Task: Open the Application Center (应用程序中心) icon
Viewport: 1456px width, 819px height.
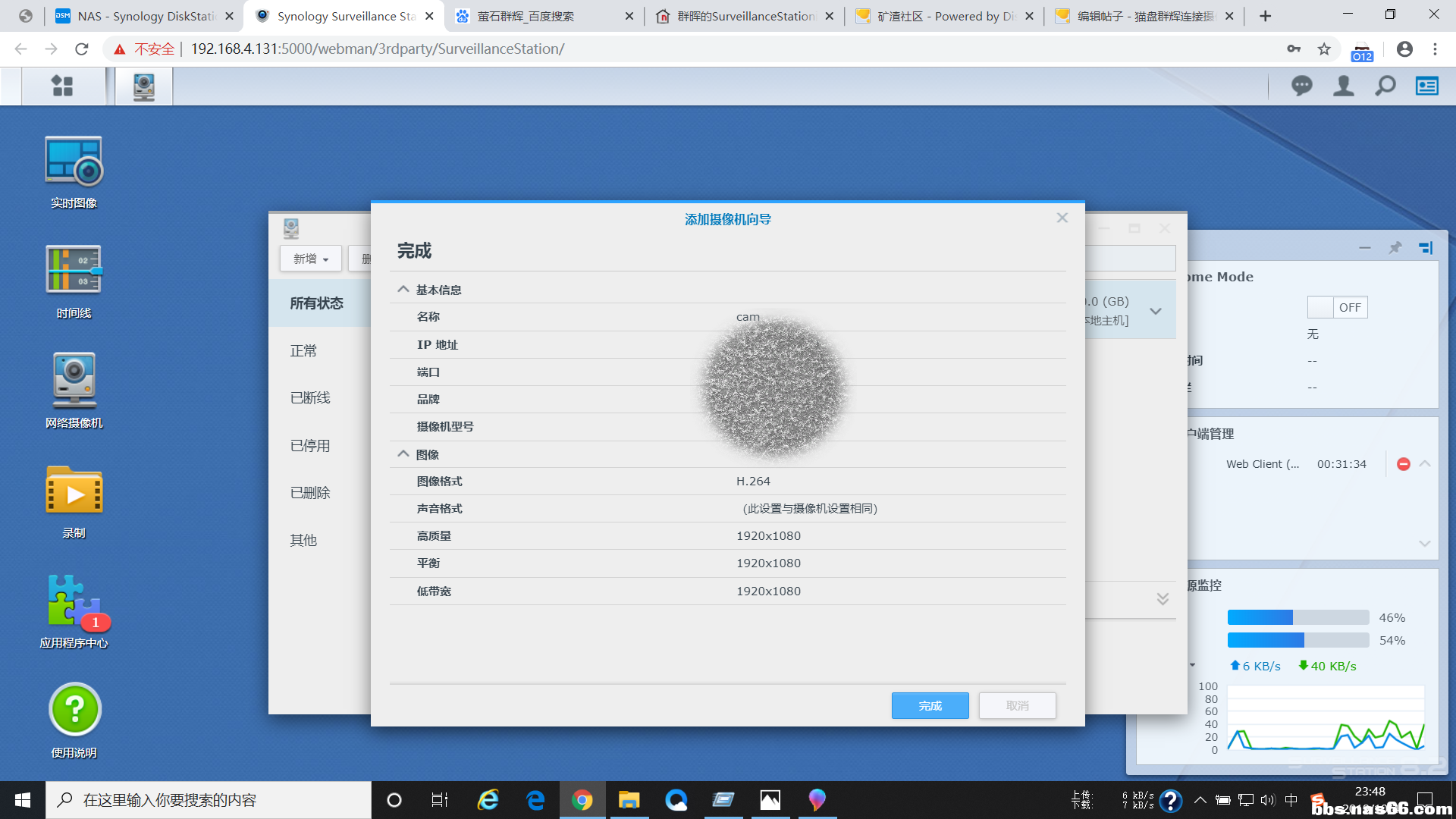Action: point(74,601)
